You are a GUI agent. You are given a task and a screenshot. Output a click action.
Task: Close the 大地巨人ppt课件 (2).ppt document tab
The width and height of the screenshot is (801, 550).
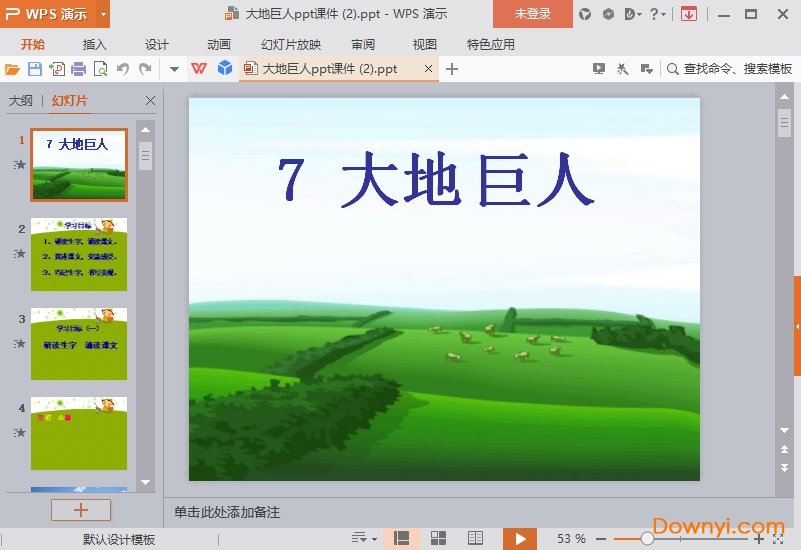tap(429, 68)
